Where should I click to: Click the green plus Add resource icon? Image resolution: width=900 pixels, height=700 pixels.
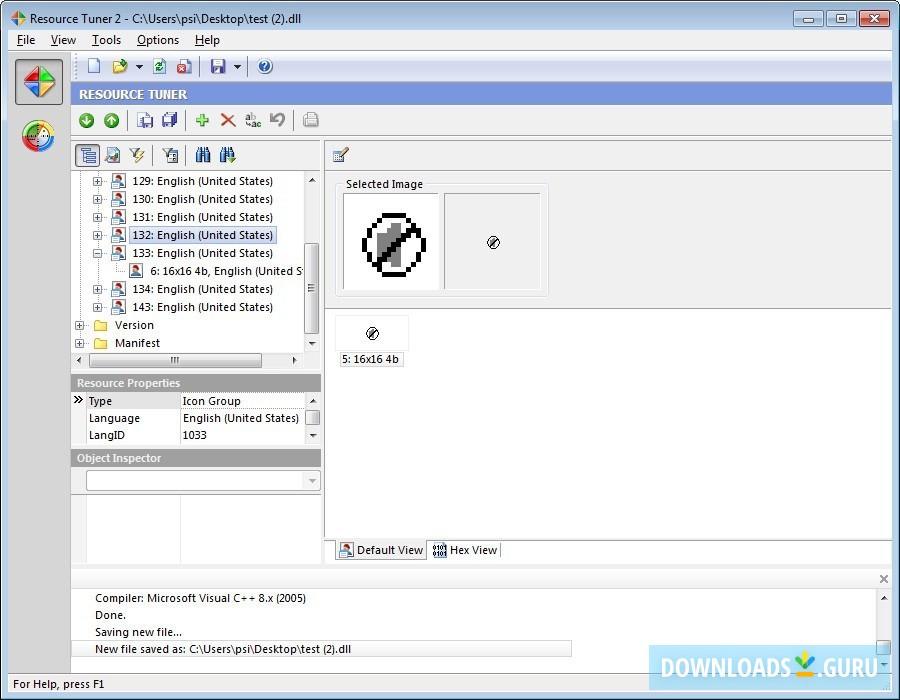pos(202,120)
